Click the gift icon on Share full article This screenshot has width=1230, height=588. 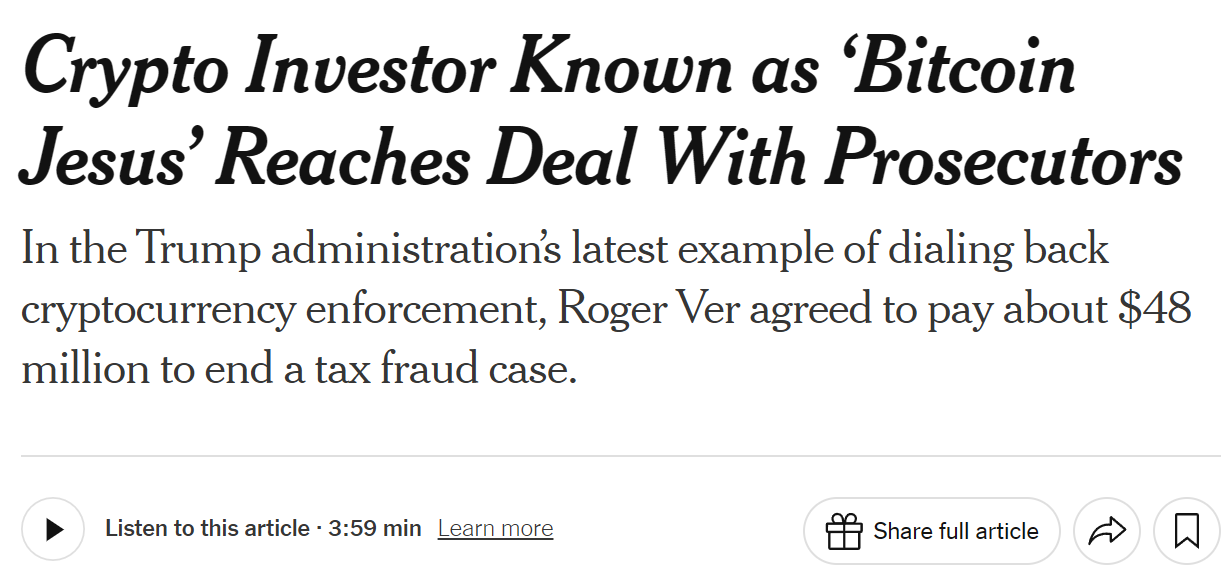pyautogui.click(x=844, y=531)
